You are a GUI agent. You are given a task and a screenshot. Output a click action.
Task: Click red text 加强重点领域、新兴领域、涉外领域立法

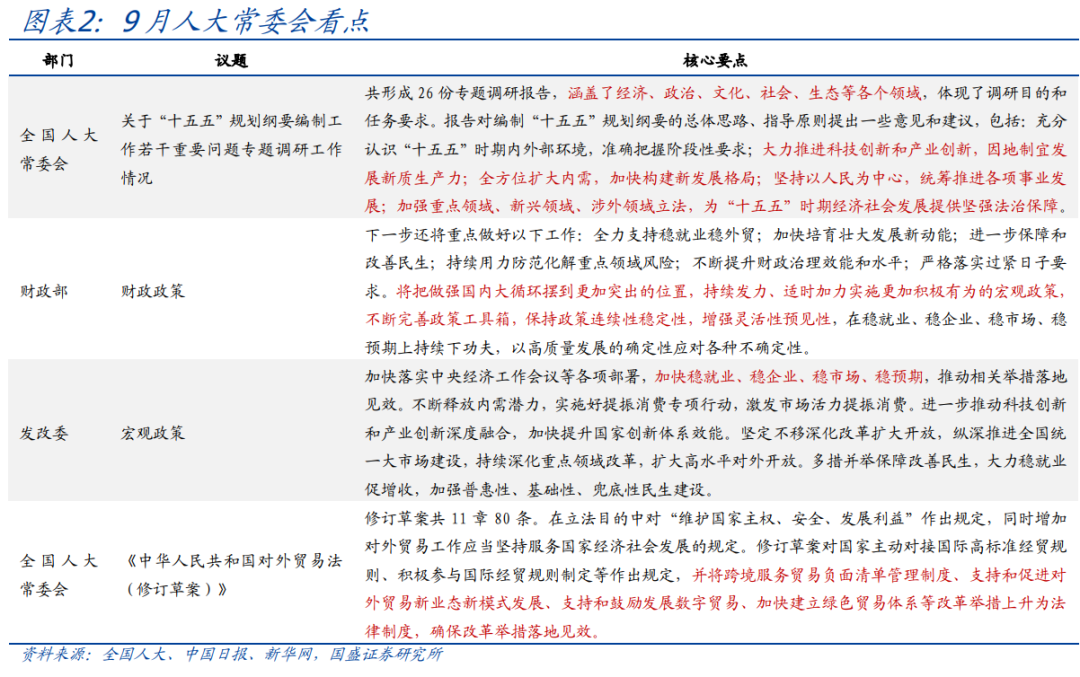(541, 206)
